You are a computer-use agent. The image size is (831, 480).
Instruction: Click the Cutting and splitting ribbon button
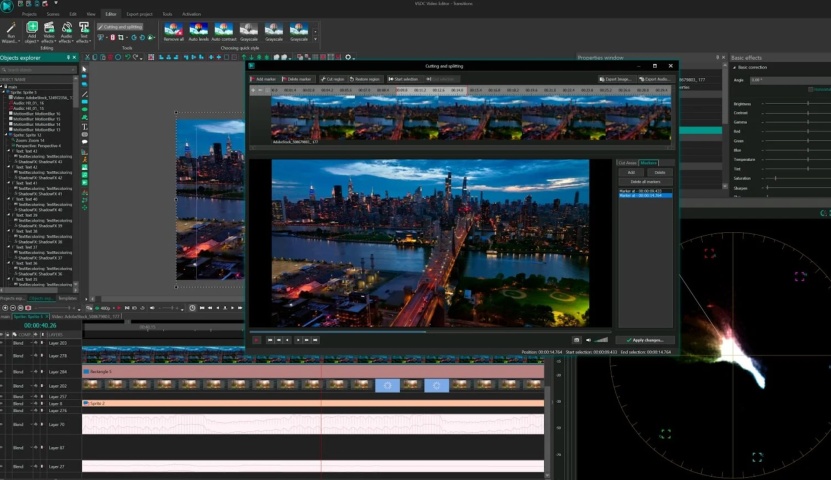120,26
